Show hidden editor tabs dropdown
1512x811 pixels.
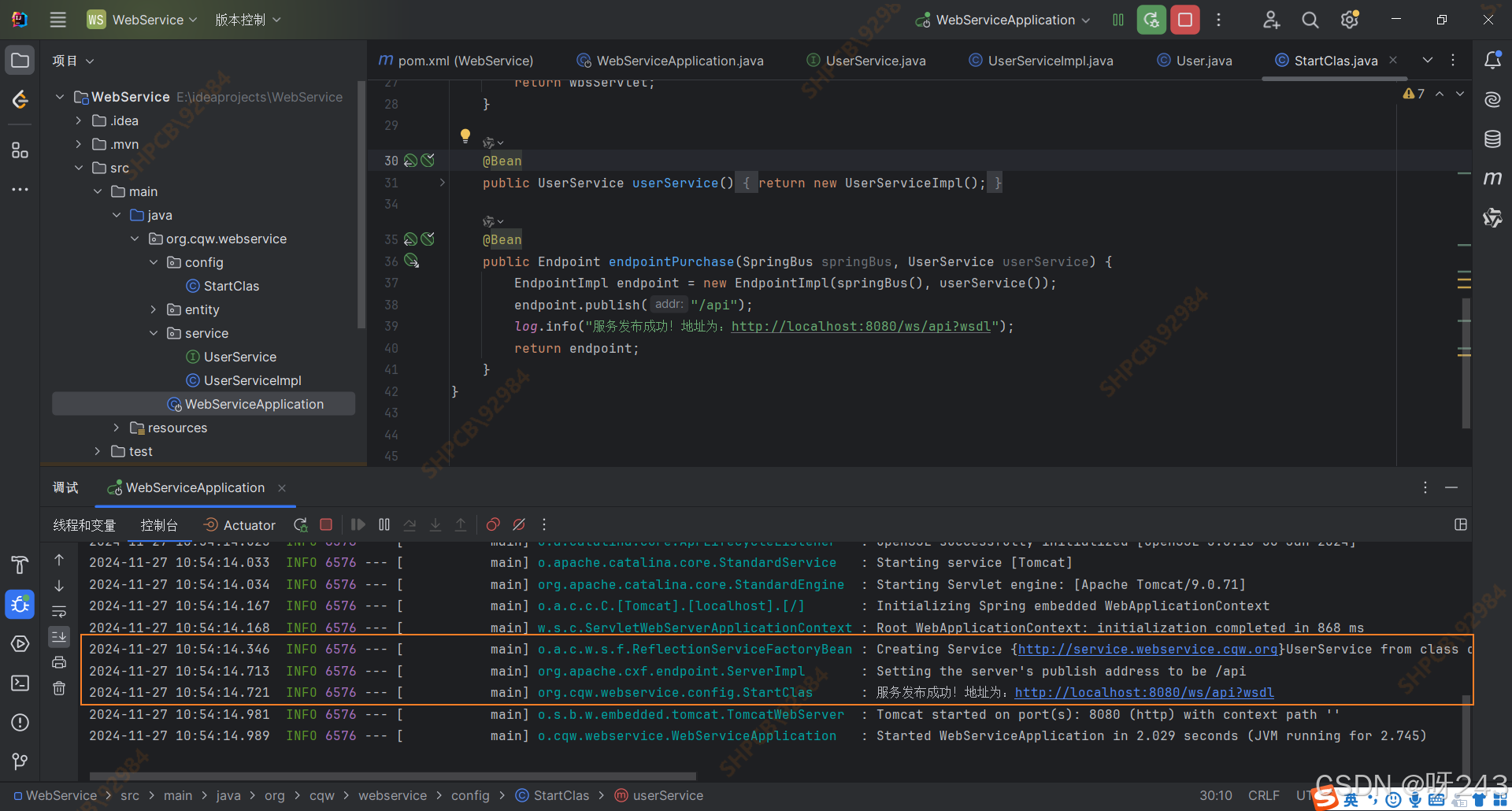point(1428,61)
